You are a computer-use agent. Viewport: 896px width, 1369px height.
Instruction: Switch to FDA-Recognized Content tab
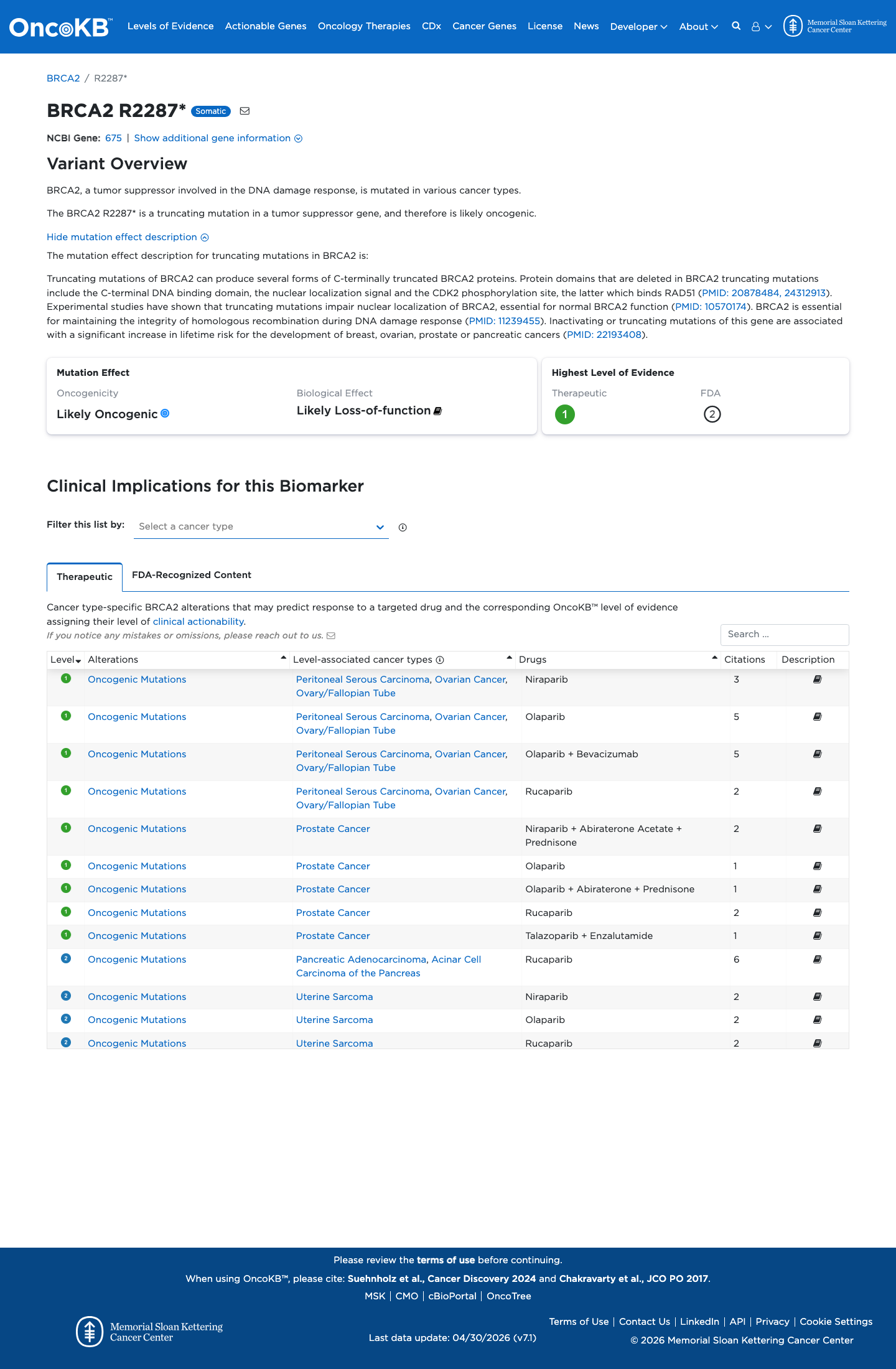tap(192, 575)
